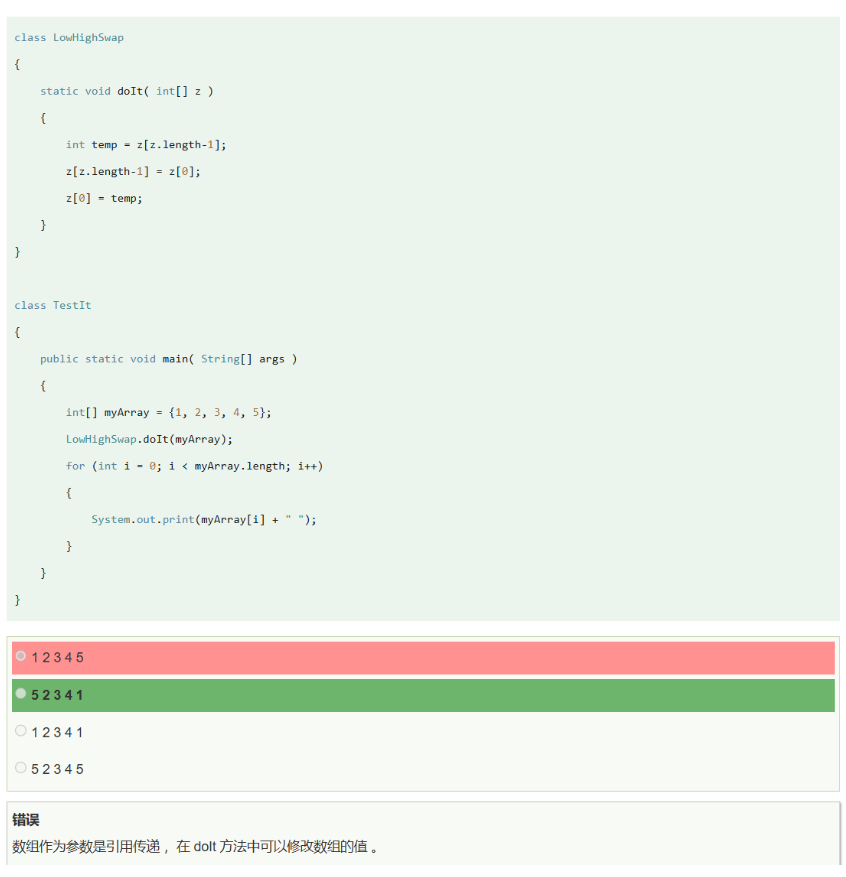The image size is (846, 877).
Task: Click the LowHighSwap.doIt(myArray) call line
Action: [149, 439]
